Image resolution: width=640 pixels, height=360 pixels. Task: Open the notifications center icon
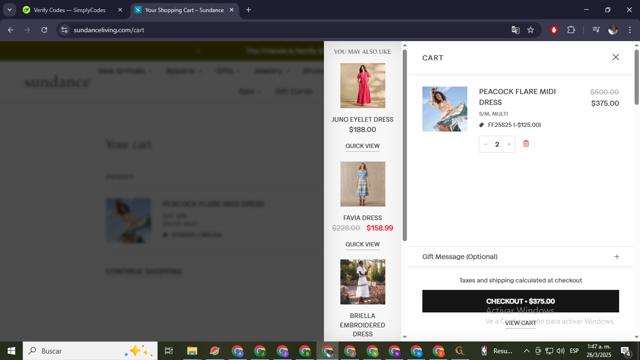point(626,351)
